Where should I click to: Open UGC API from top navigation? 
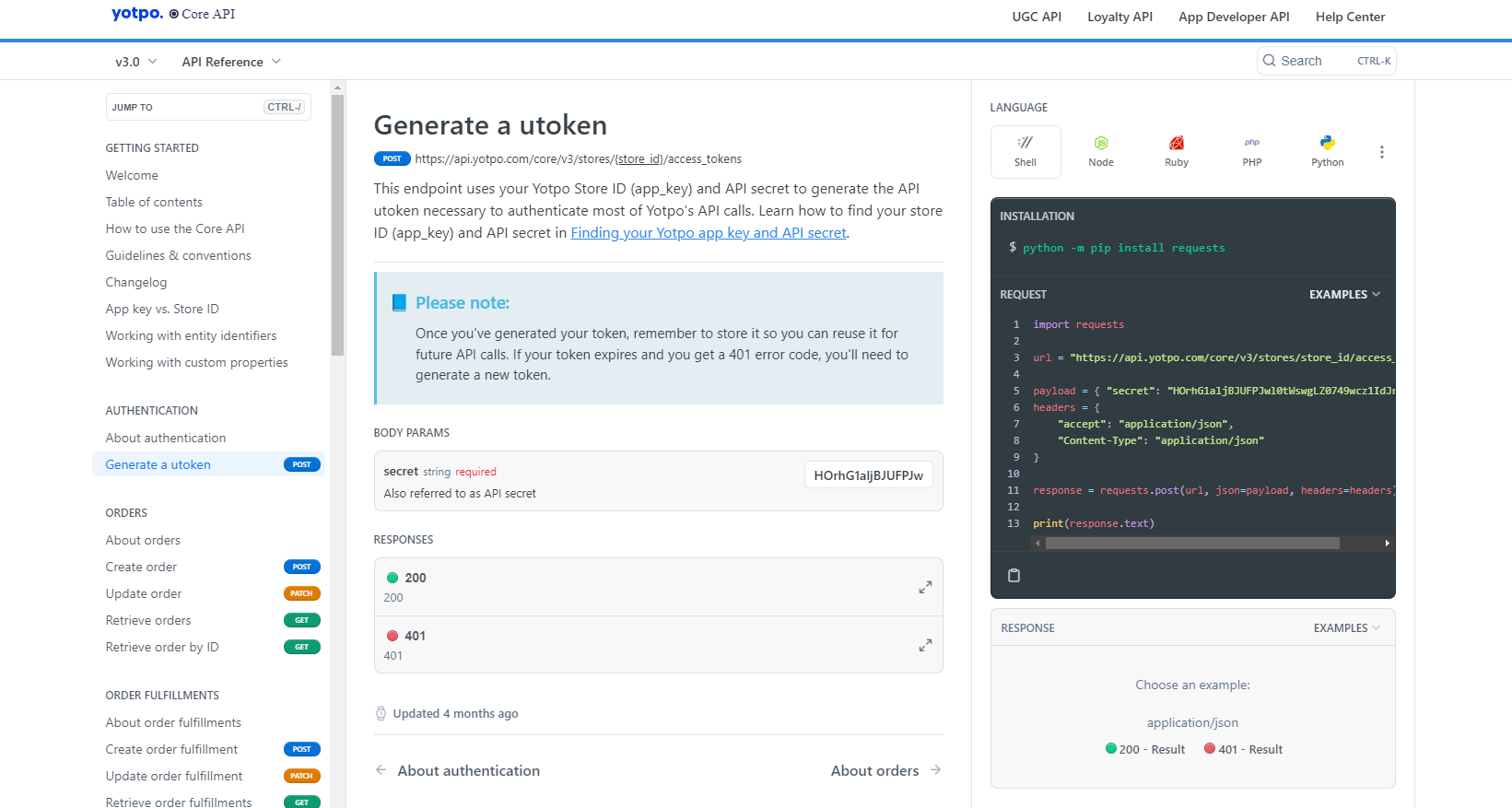(1037, 17)
